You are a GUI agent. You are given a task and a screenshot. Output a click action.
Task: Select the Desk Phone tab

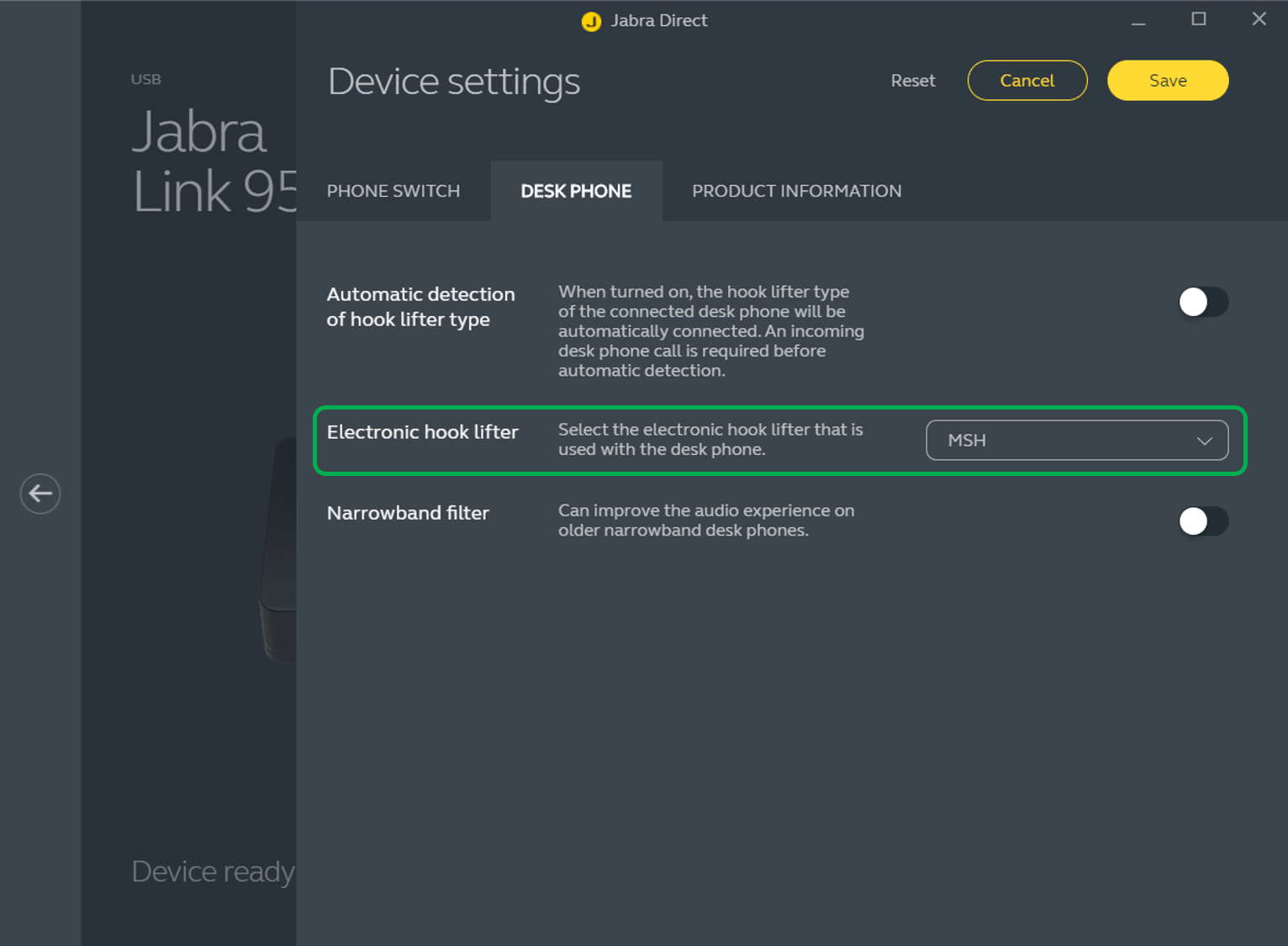(576, 191)
